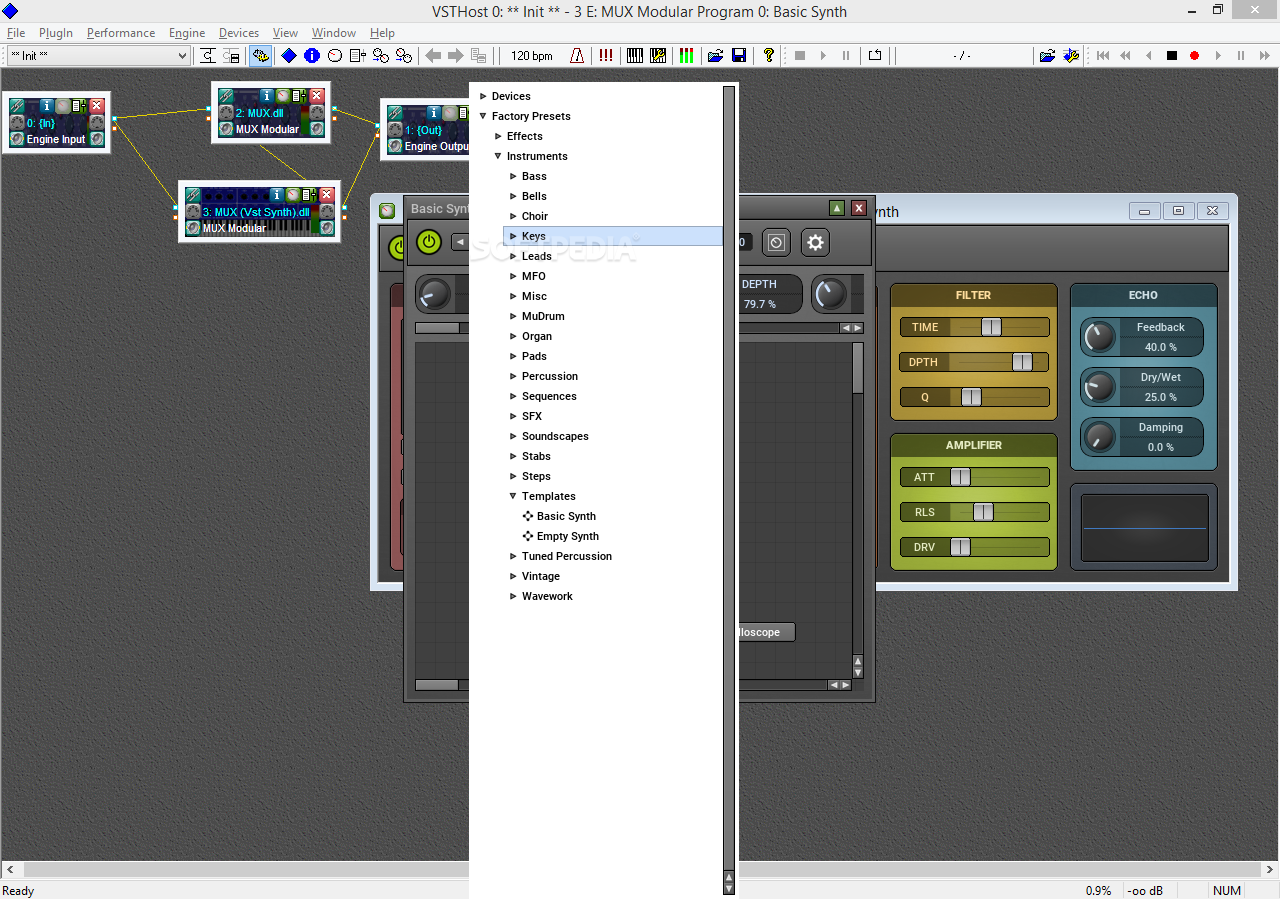
Task: Collapse the Instruments folder
Action: (498, 156)
